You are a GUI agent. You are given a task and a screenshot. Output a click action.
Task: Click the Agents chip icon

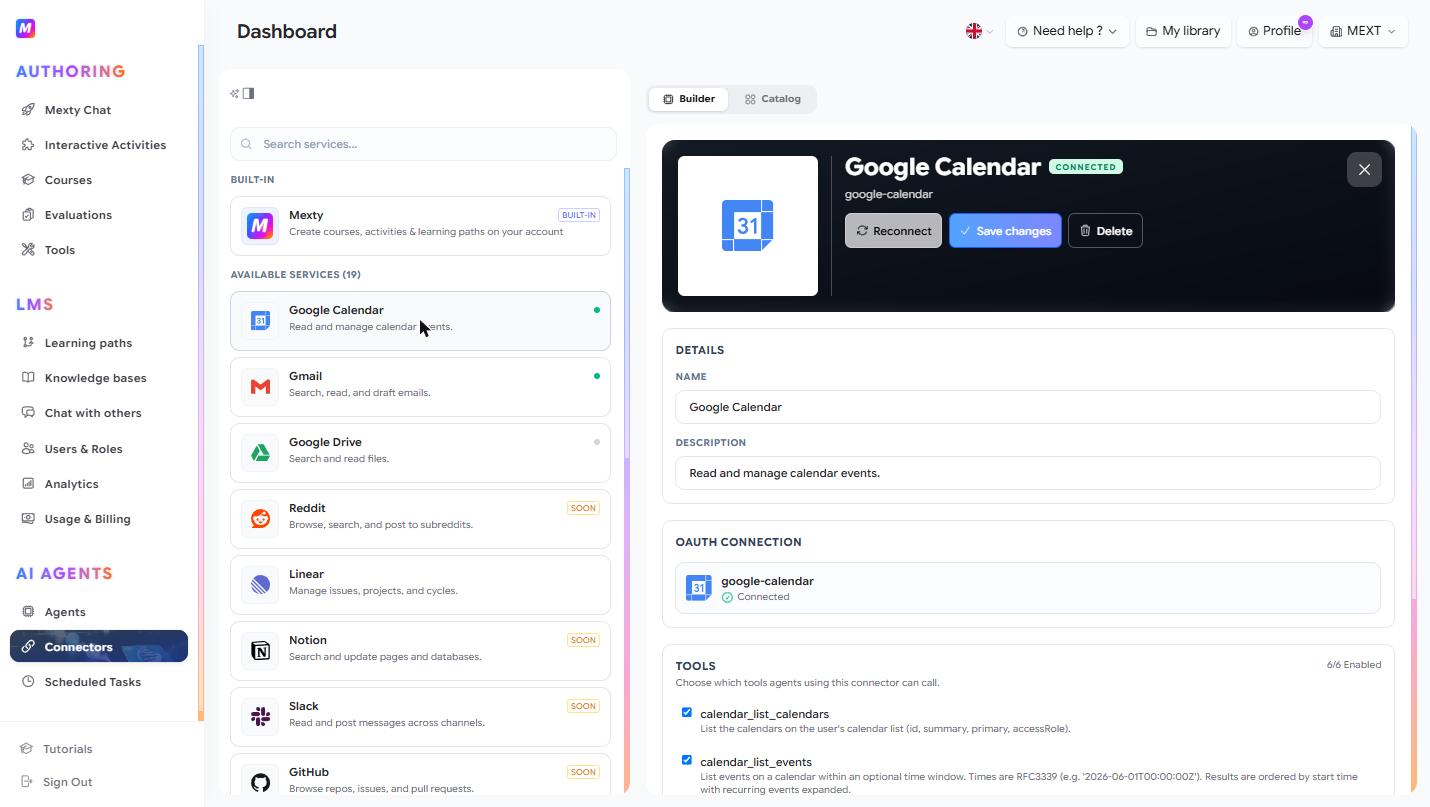click(x=28, y=612)
